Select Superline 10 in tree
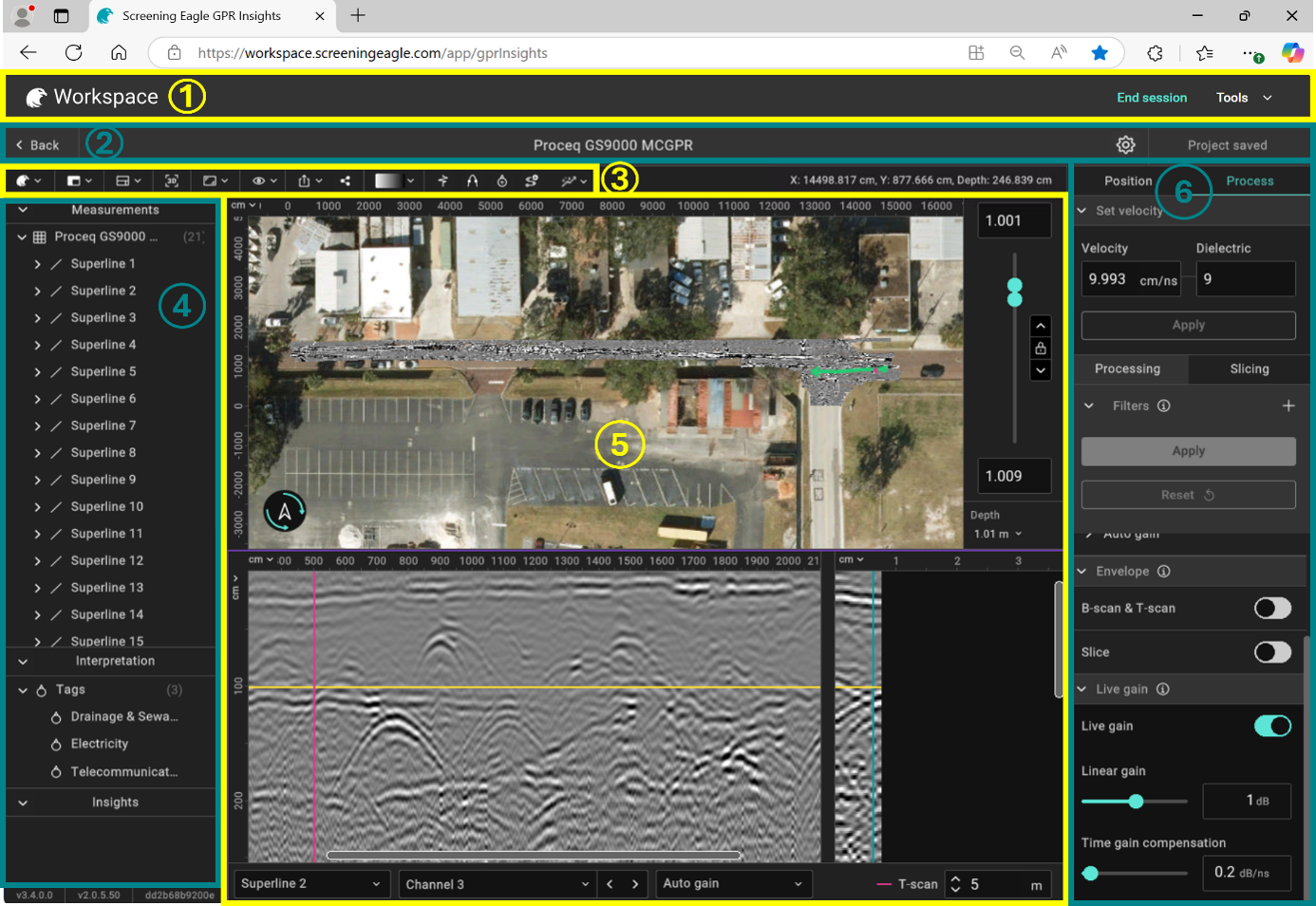This screenshot has width=1316, height=906. tap(106, 506)
